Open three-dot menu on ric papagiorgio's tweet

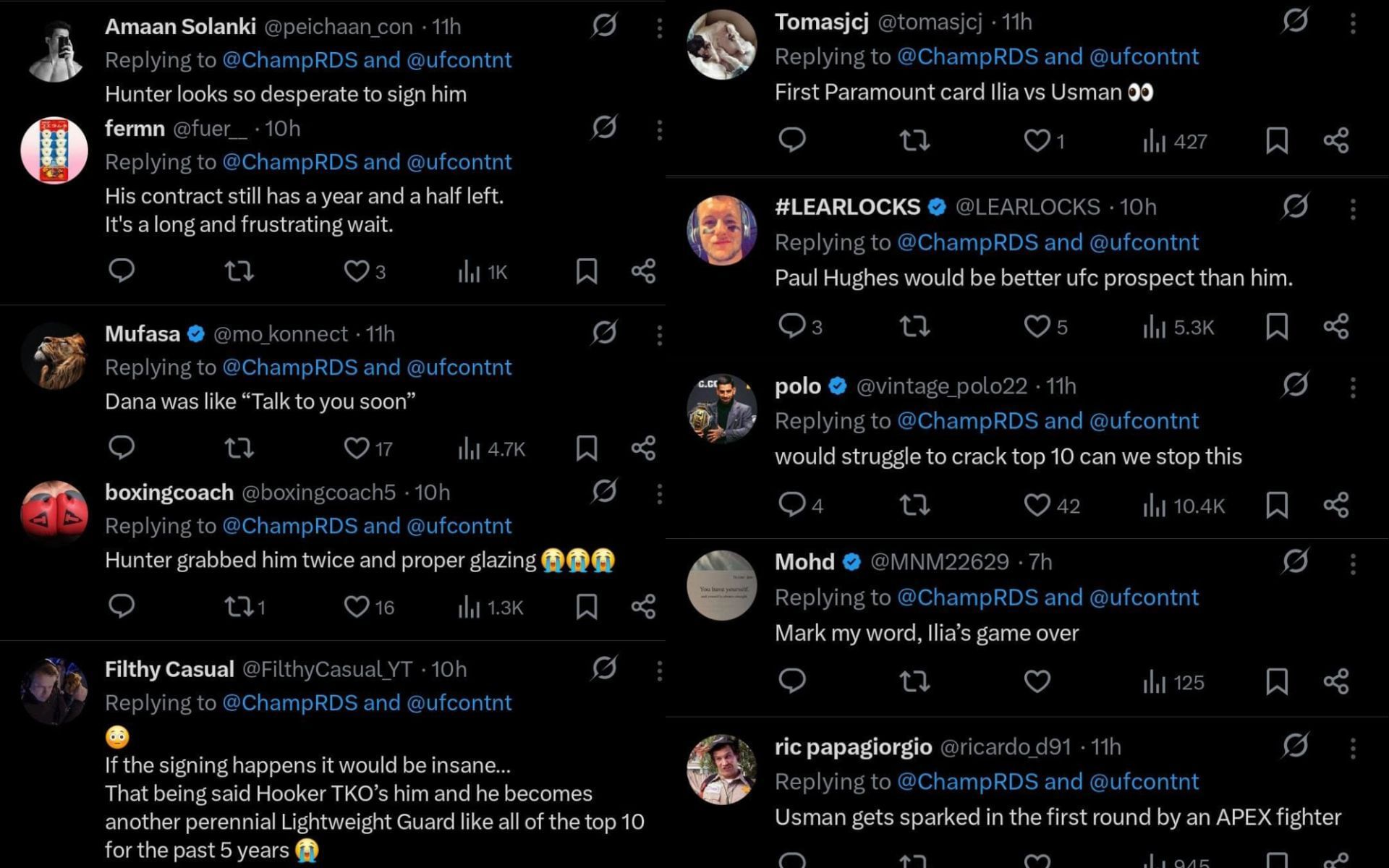click(x=1352, y=748)
